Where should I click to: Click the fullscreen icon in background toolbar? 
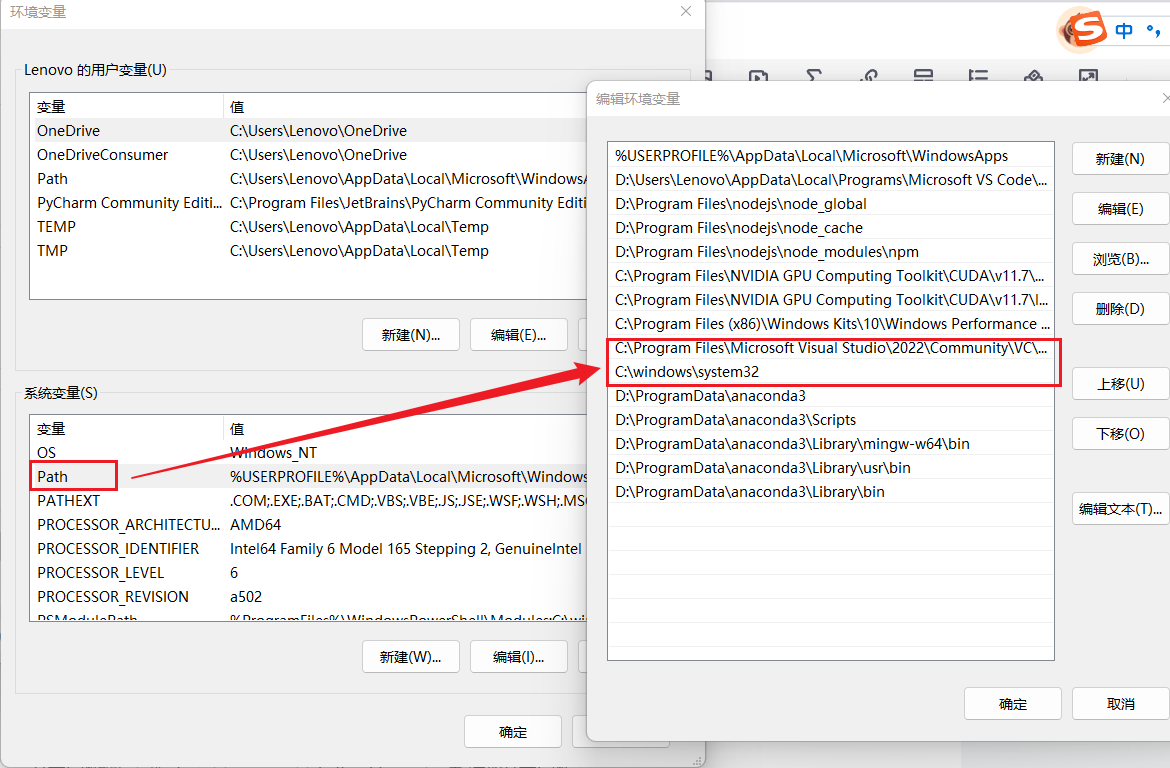pos(1088,75)
